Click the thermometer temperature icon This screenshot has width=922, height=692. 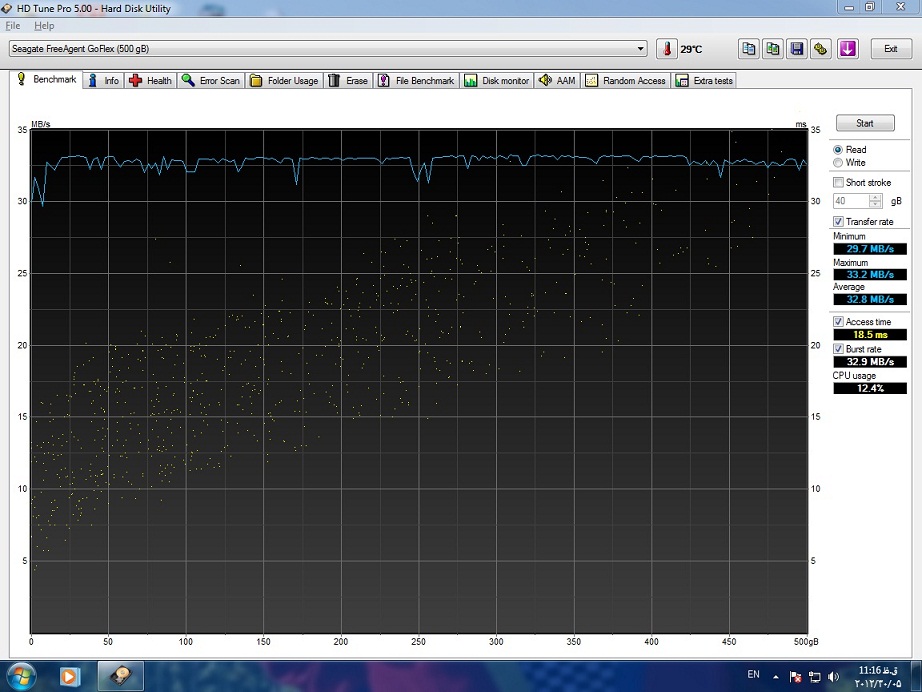click(667, 49)
